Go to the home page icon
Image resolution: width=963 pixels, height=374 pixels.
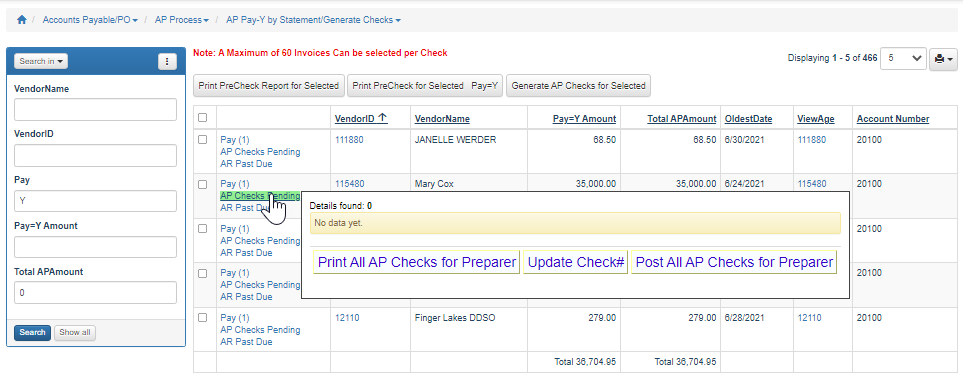[21, 20]
